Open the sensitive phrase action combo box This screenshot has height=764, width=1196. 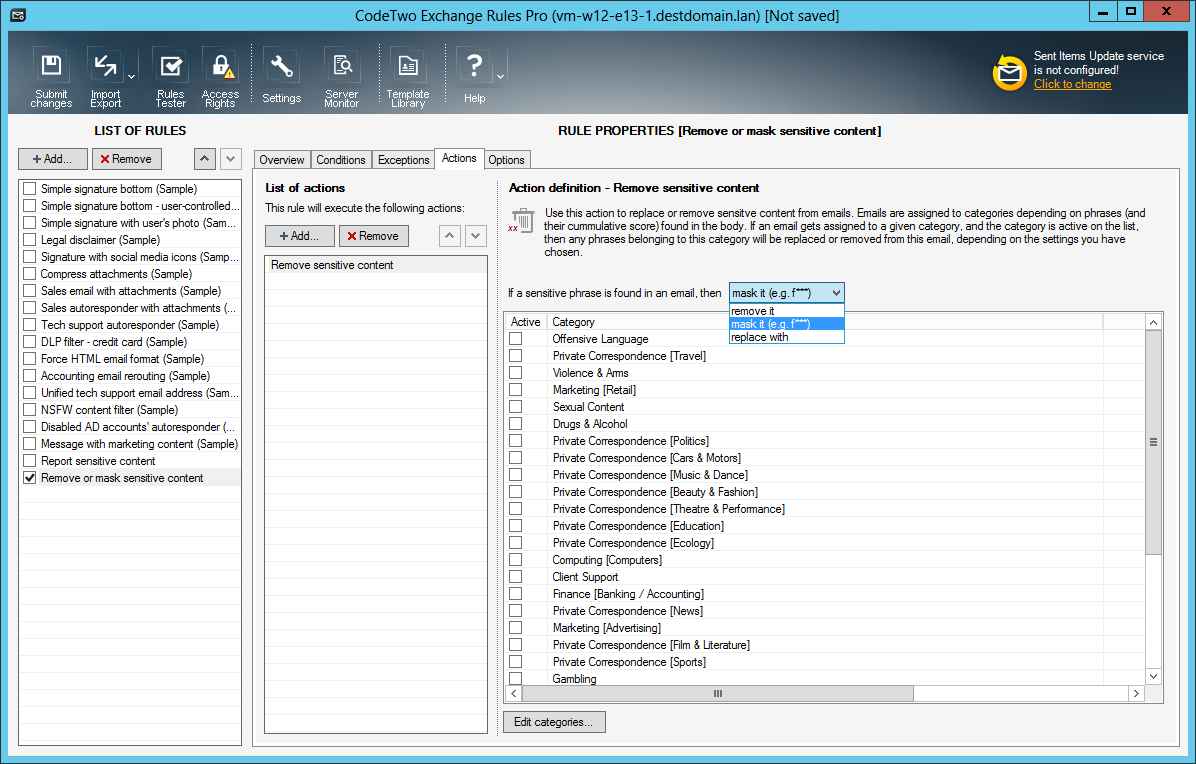[x=786, y=293]
